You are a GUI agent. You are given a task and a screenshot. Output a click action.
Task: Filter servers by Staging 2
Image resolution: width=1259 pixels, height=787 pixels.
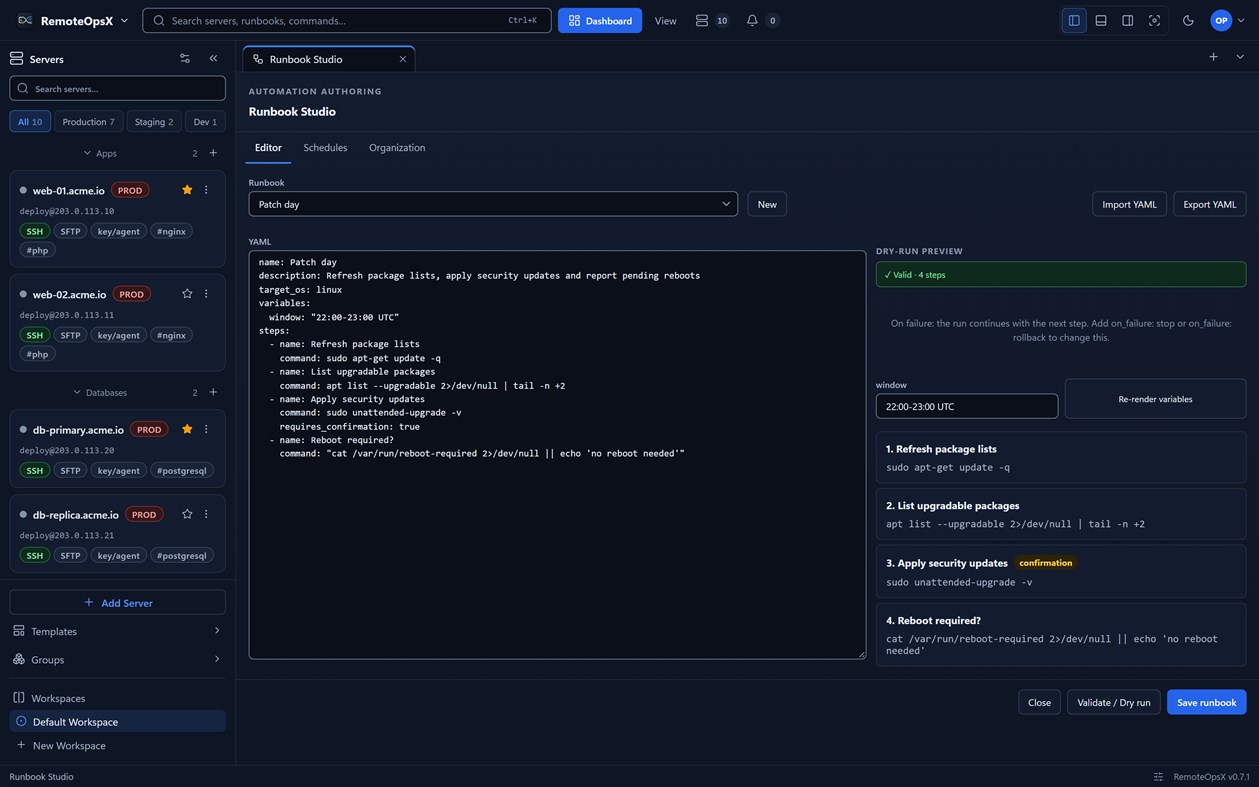tap(154, 121)
